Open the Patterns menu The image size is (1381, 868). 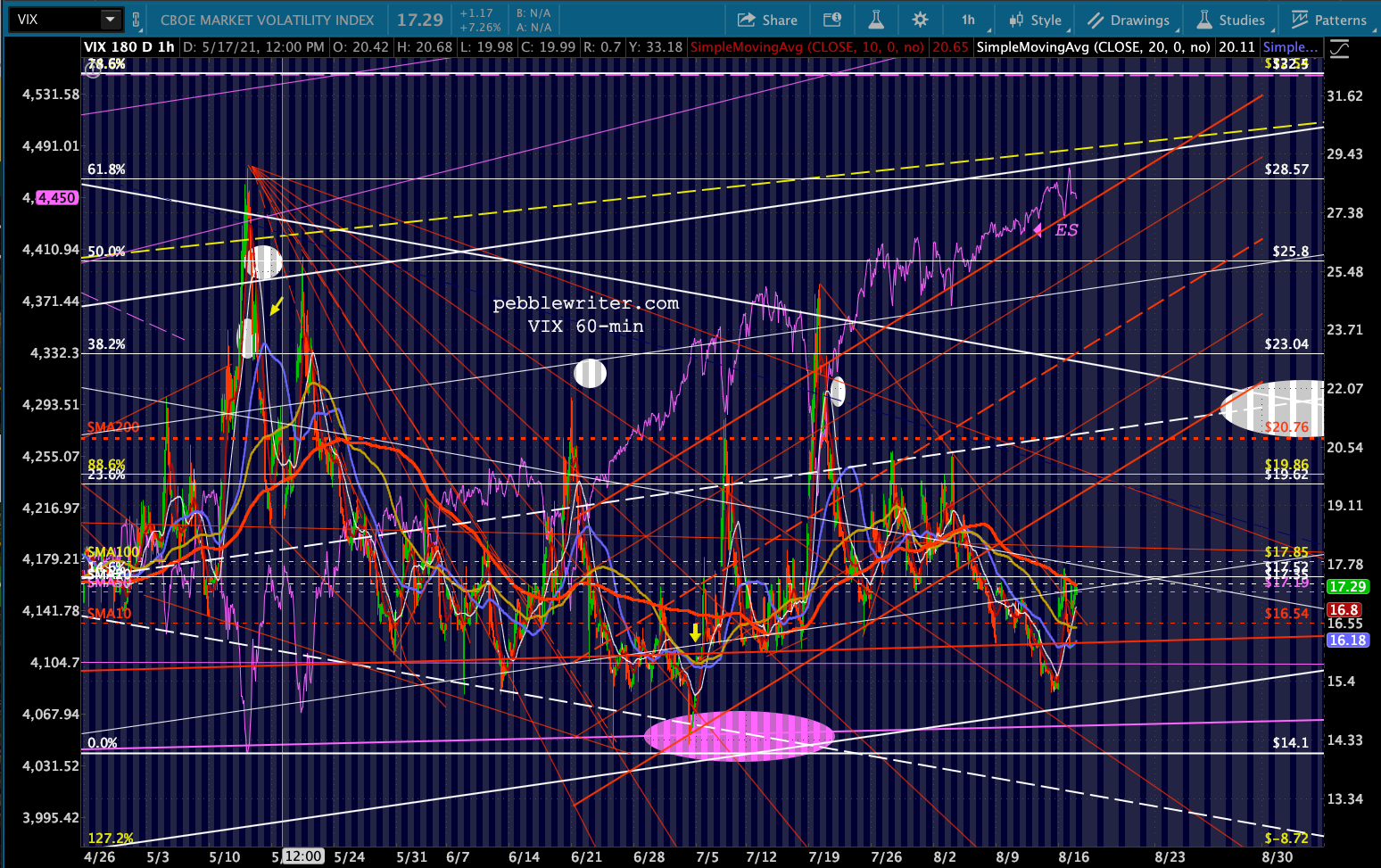point(1329,20)
